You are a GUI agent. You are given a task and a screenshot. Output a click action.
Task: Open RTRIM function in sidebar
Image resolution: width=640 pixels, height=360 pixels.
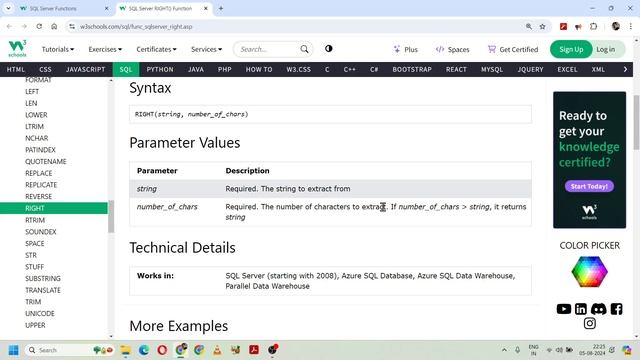(35, 220)
